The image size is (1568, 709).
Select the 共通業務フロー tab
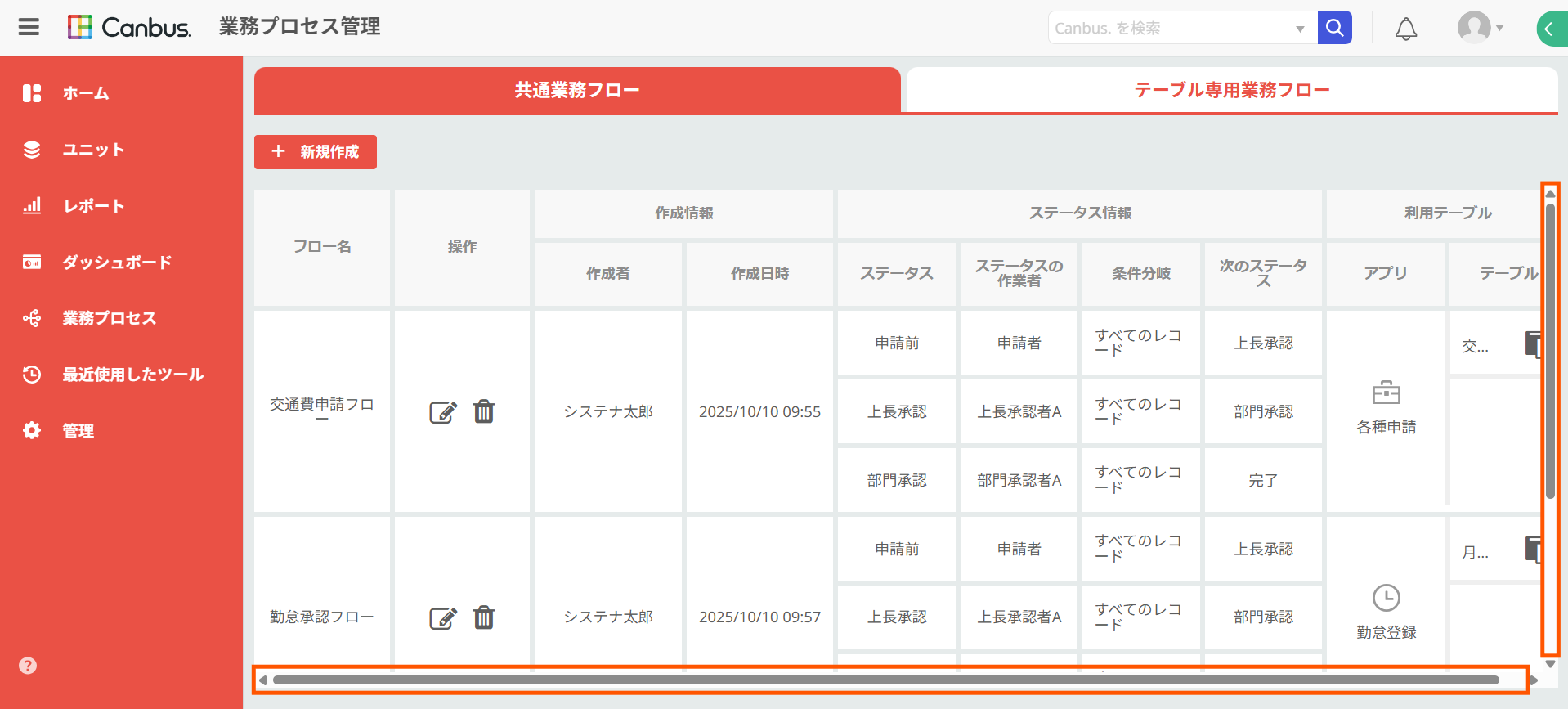(577, 90)
